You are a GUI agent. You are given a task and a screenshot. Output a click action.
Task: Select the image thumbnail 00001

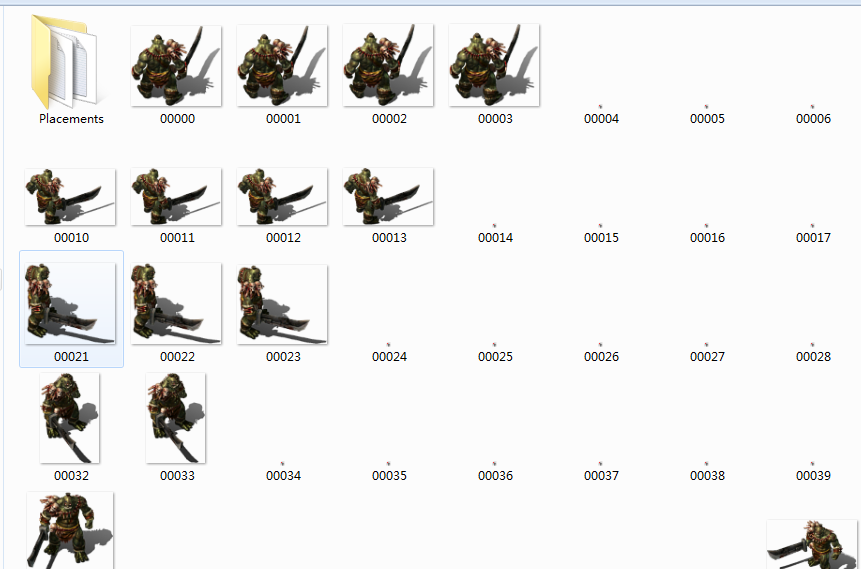tap(282, 65)
